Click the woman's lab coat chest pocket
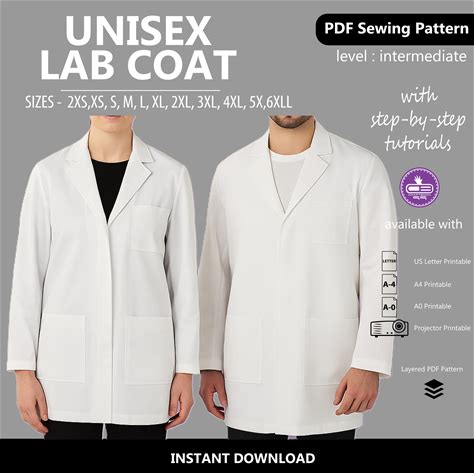 [148, 229]
